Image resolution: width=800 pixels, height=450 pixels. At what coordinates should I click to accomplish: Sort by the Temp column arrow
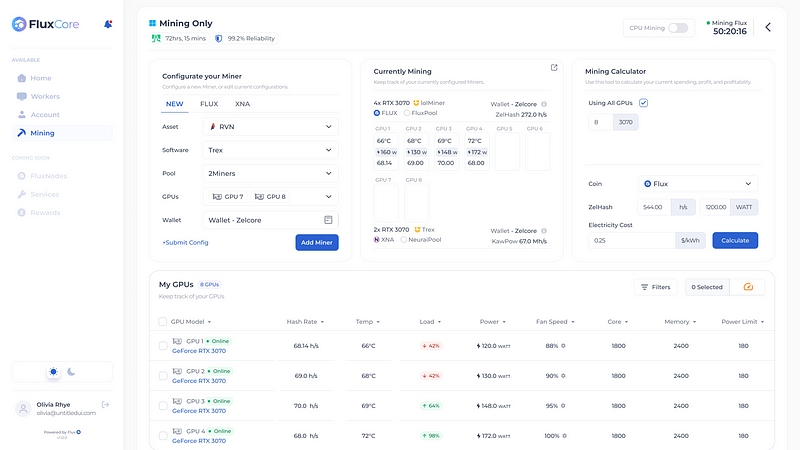click(378, 322)
